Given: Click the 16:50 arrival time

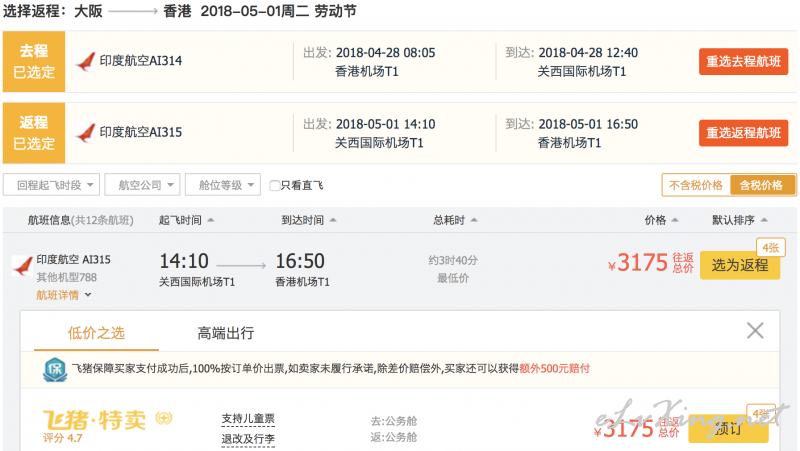Looking at the screenshot, I should pyautogui.click(x=300, y=261).
